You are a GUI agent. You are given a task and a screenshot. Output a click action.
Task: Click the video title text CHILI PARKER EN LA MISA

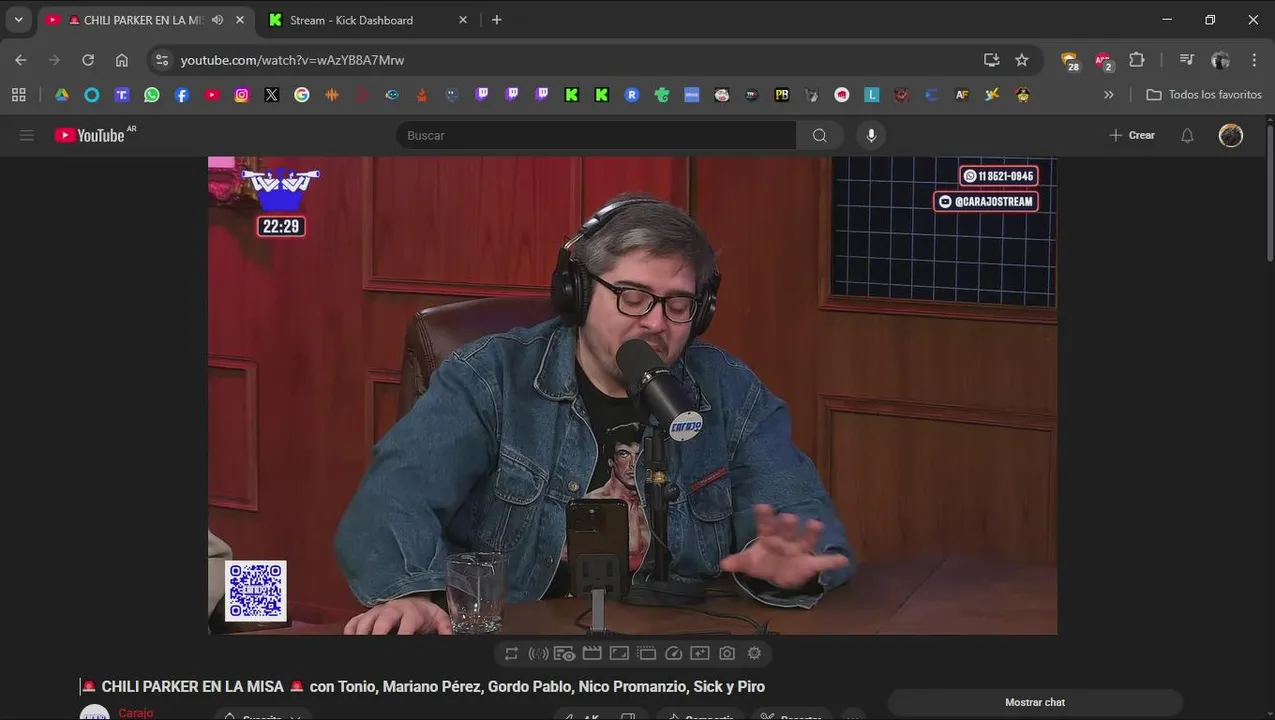click(192, 686)
